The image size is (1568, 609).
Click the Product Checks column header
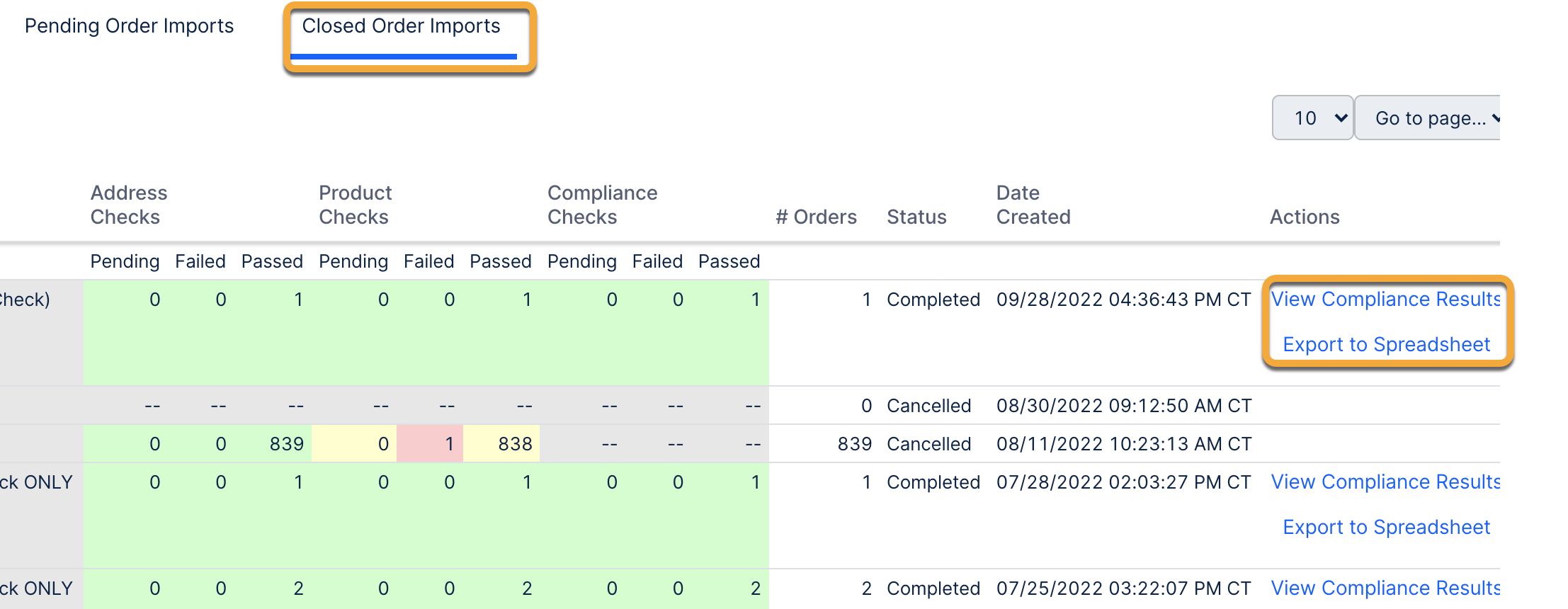(355, 205)
